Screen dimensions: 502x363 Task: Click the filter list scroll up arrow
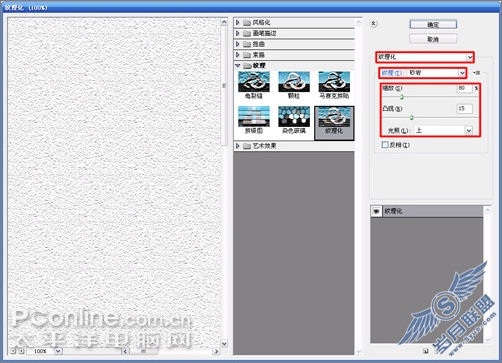[359, 22]
